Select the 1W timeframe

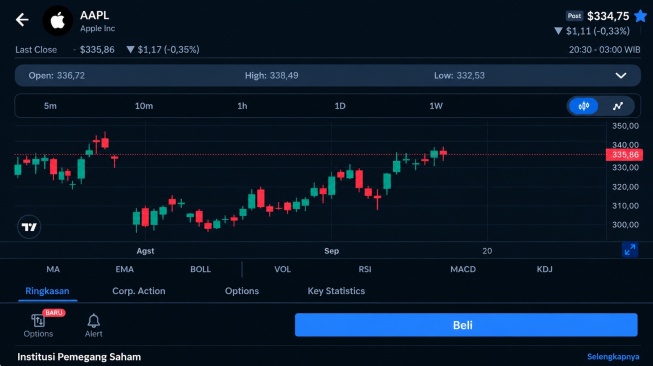[x=436, y=106]
